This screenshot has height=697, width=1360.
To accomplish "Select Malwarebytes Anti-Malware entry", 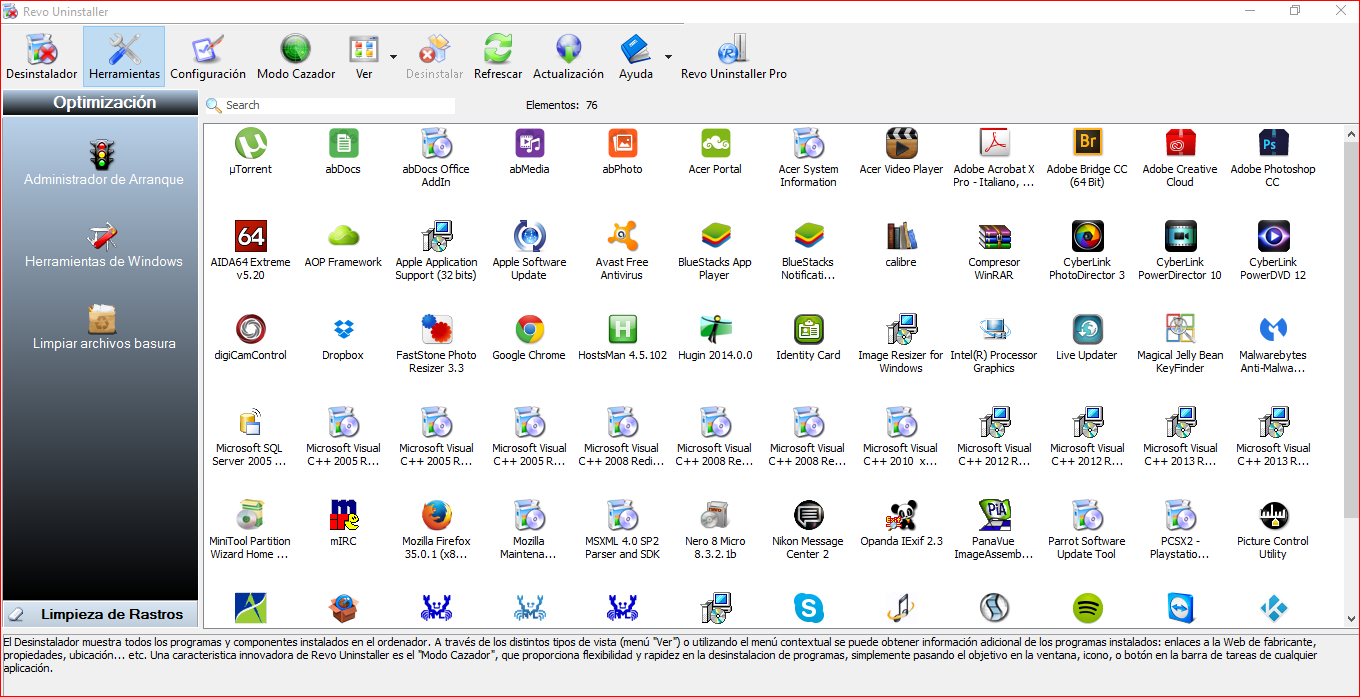I will (x=1273, y=344).
